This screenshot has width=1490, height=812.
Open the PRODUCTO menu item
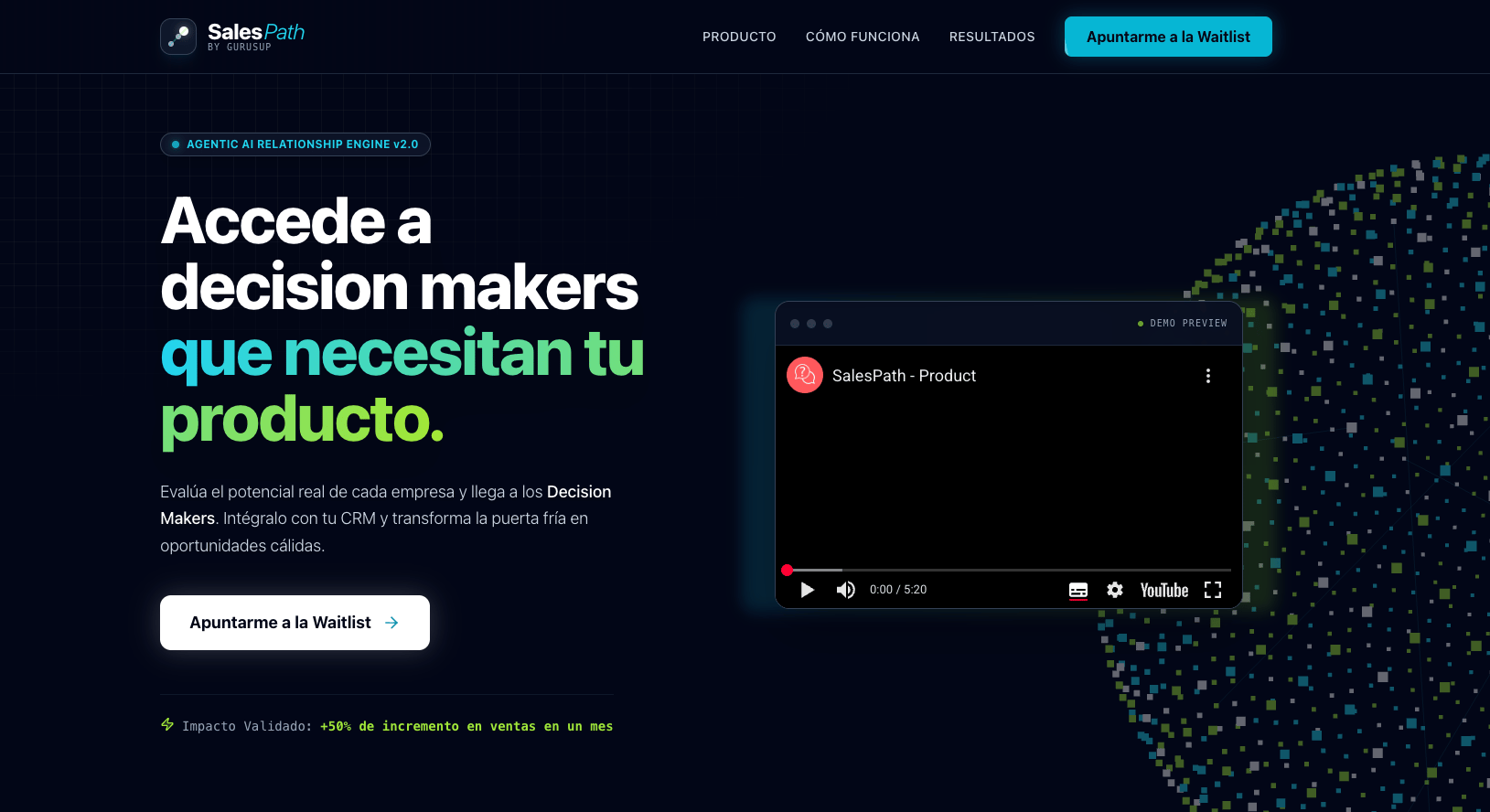point(739,37)
